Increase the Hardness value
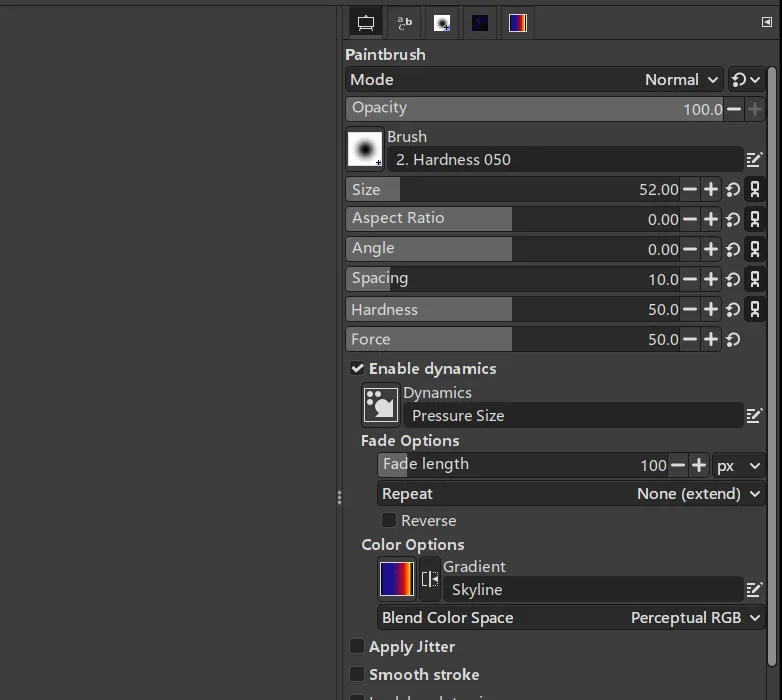This screenshot has height=700, width=782. pyautogui.click(x=711, y=310)
